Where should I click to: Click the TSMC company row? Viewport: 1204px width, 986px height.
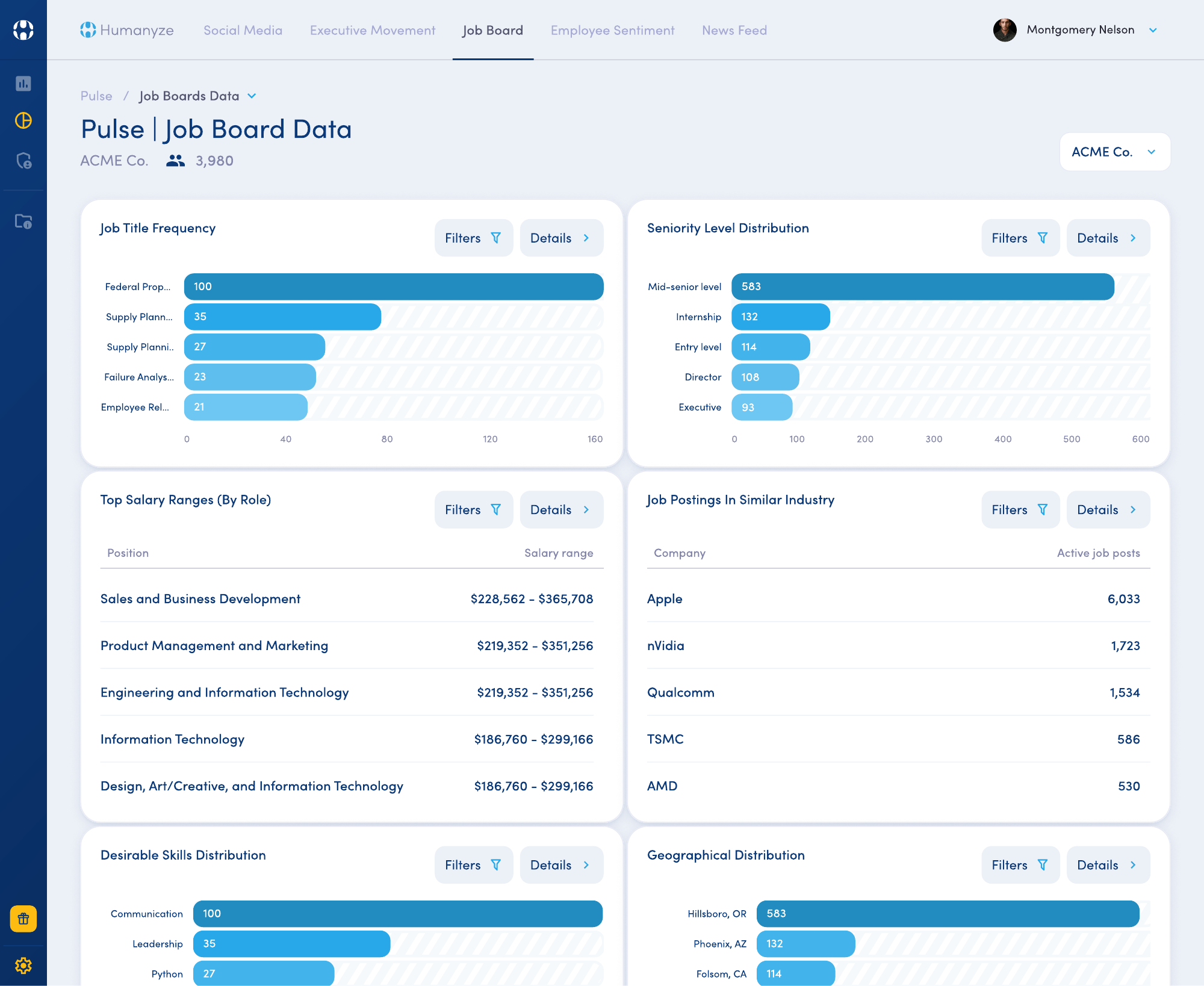click(x=898, y=739)
